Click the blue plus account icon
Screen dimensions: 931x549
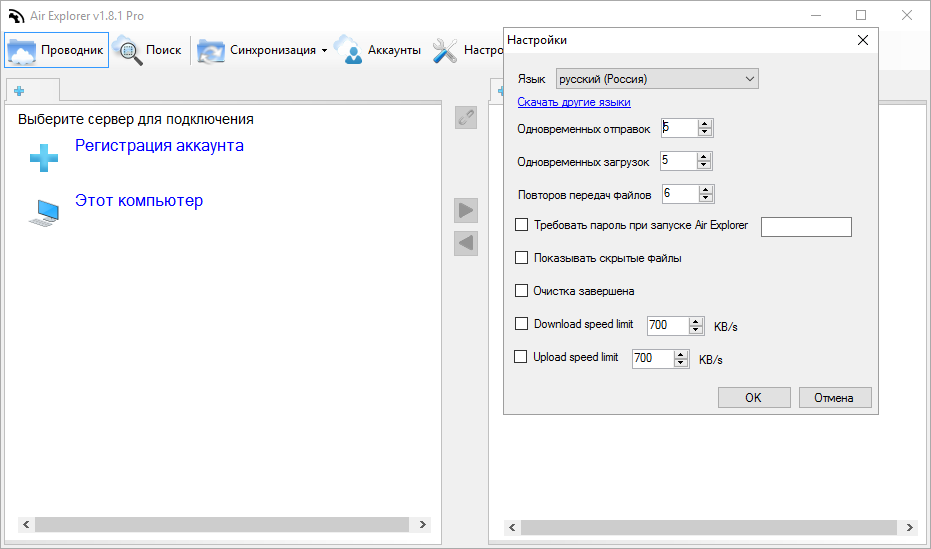[x=44, y=158]
